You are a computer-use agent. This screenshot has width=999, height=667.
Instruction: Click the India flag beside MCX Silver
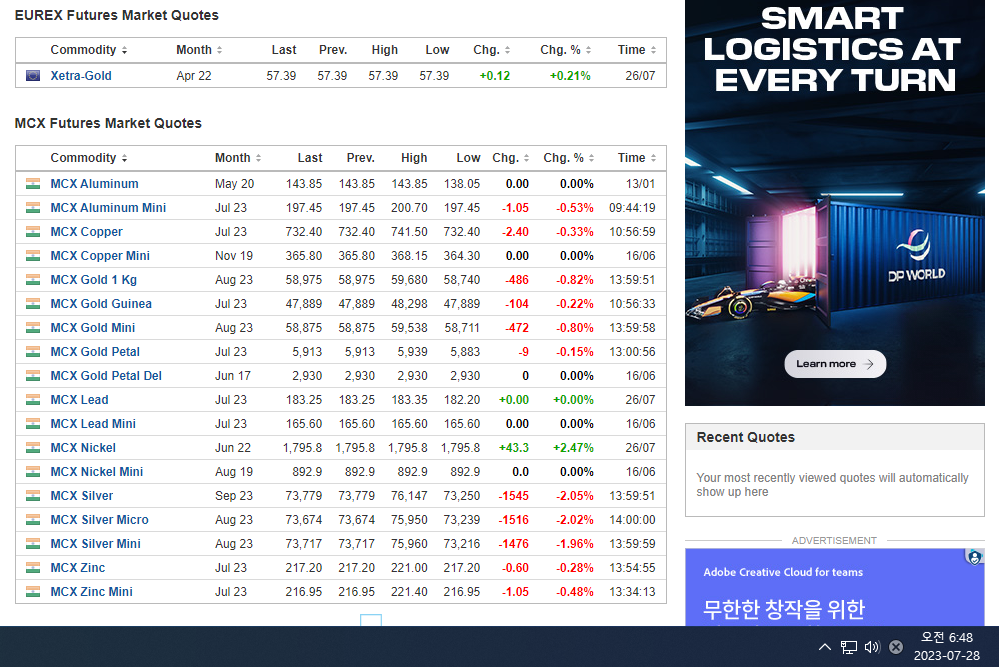[x=32, y=496]
